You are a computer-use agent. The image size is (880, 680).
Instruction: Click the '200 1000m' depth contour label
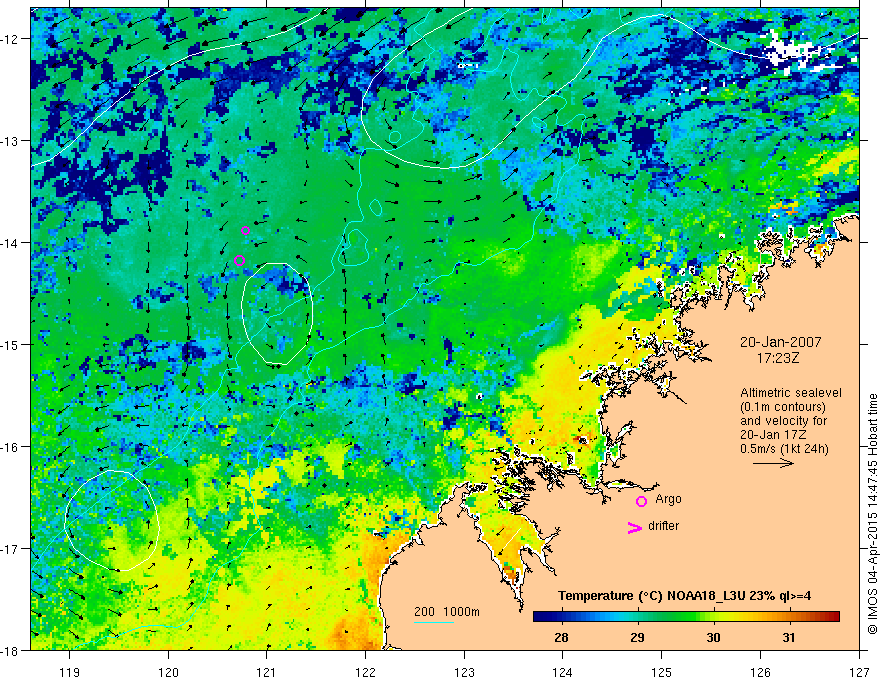[x=447, y=612]
